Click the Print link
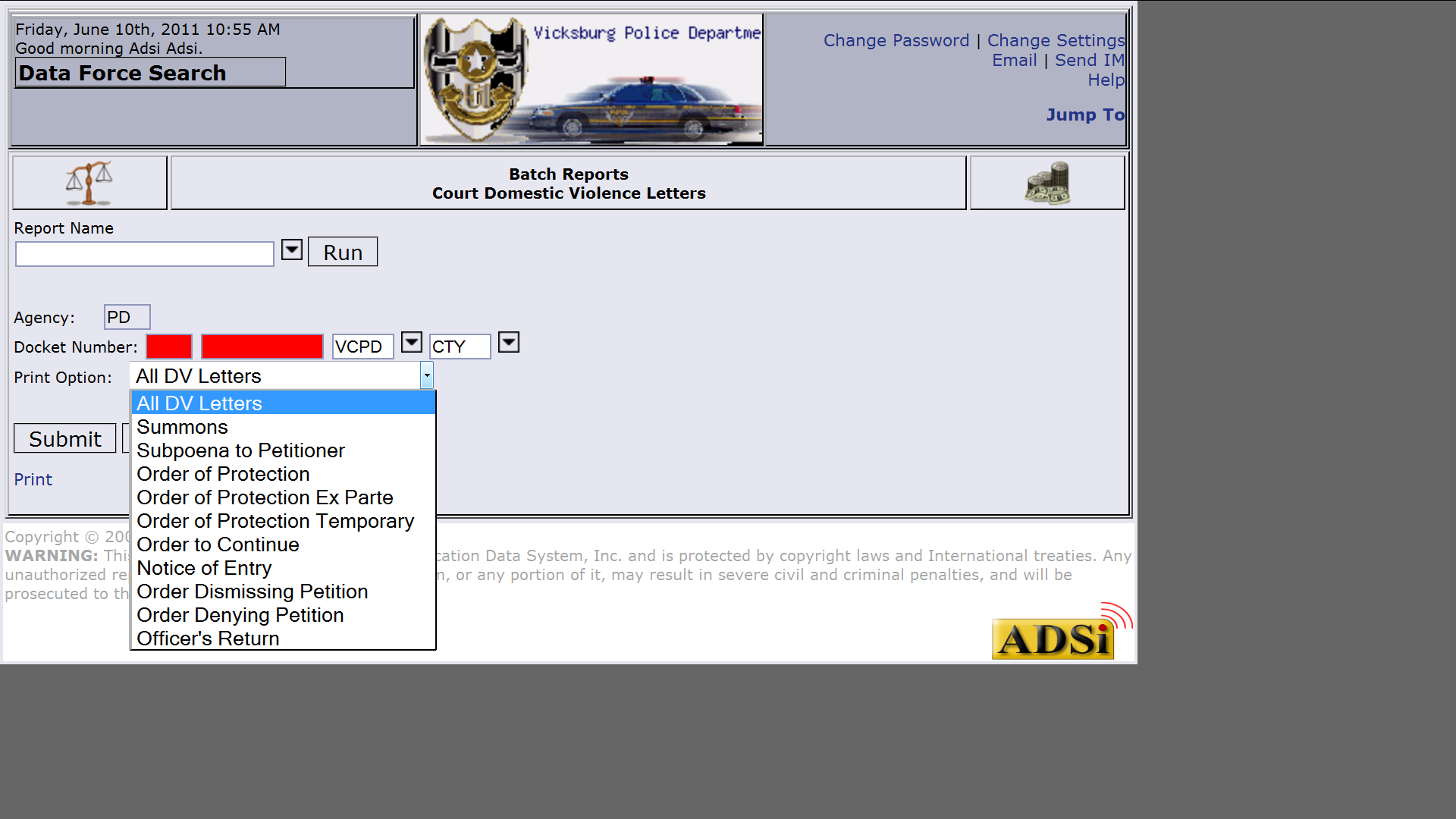This screenshot has width=1456, height=819. point(33,479)
